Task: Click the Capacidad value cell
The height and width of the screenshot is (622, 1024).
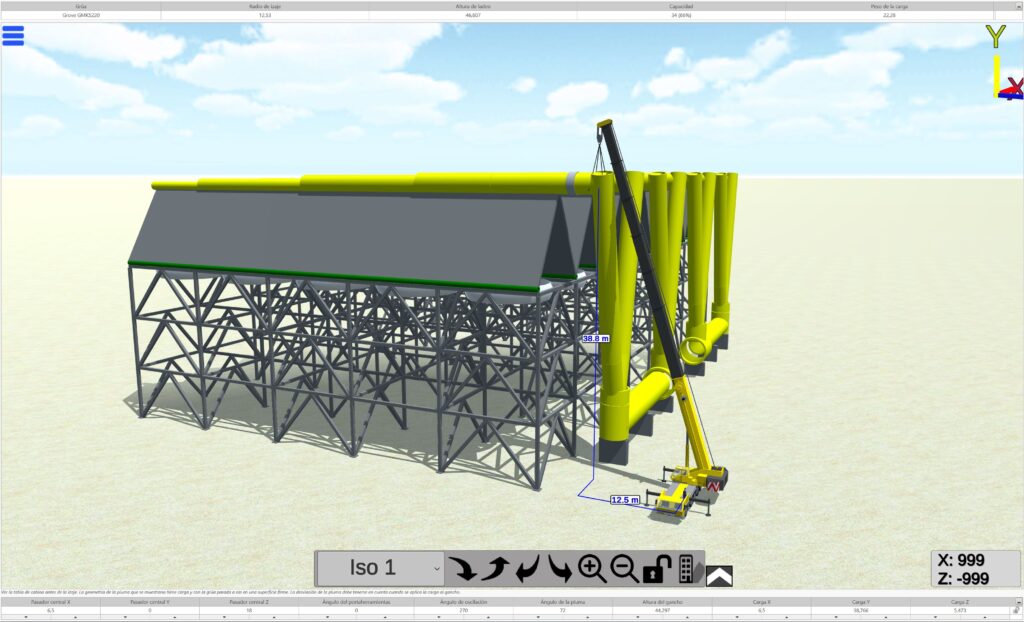Action: pyautogui.click(x=681, y=14)
